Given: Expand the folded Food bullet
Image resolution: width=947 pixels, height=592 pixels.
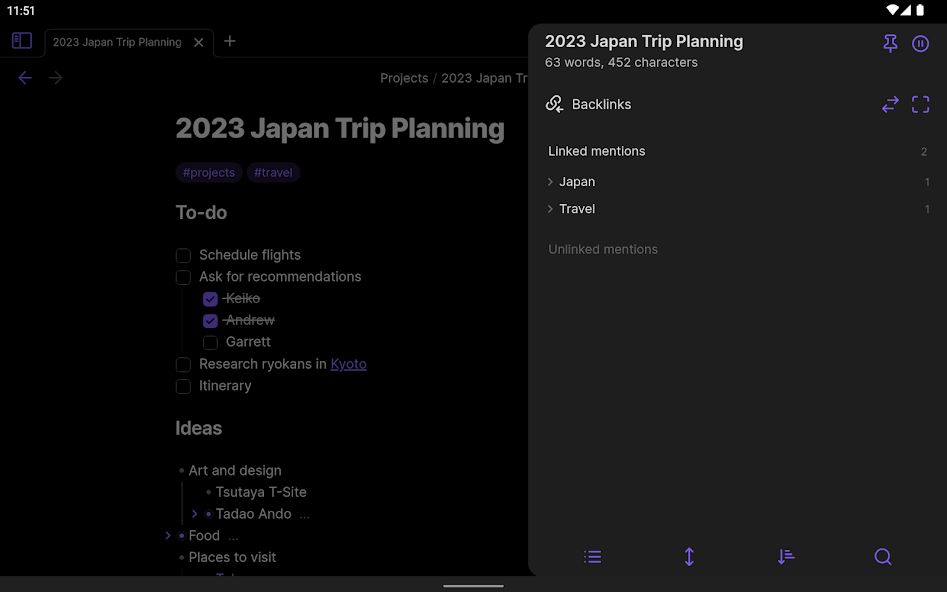Looking at the screenshot, I should (168, 536).
